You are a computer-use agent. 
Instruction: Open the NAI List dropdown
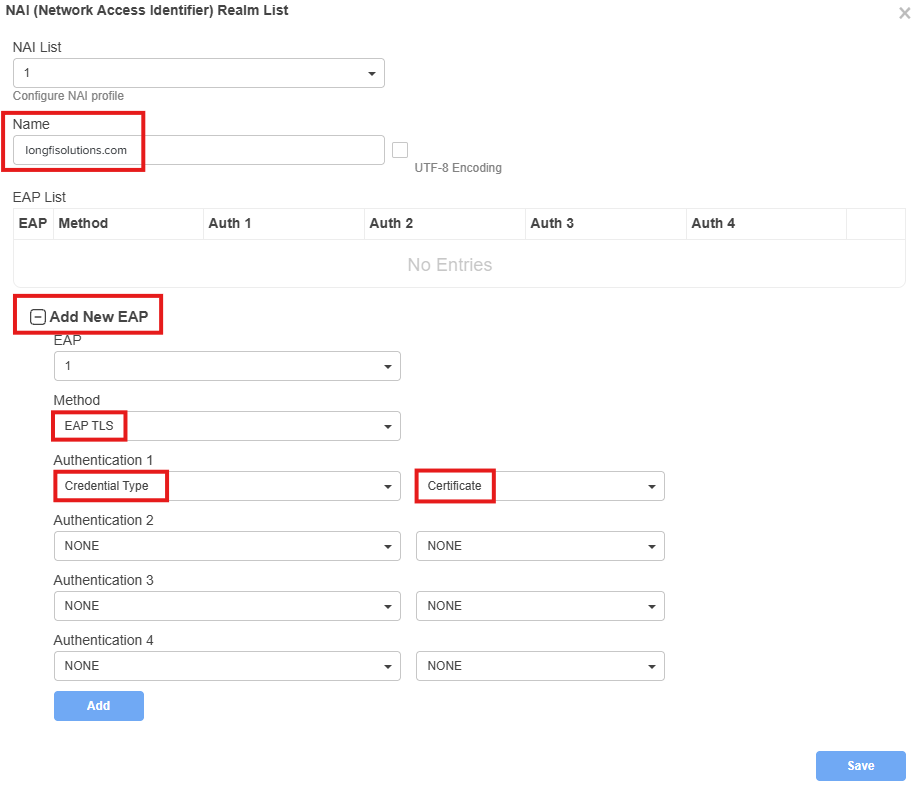click(199, 73)
